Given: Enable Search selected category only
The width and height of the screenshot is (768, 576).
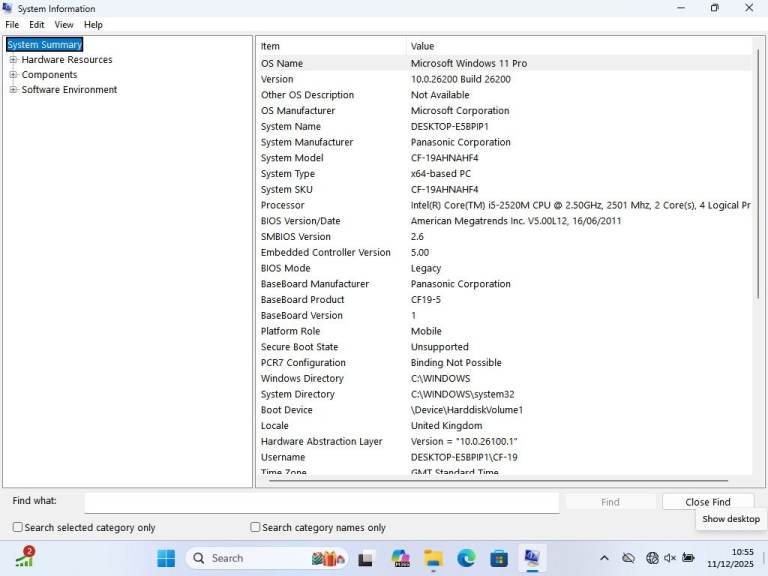Looking at the screenshot, I should click(18, 527).
